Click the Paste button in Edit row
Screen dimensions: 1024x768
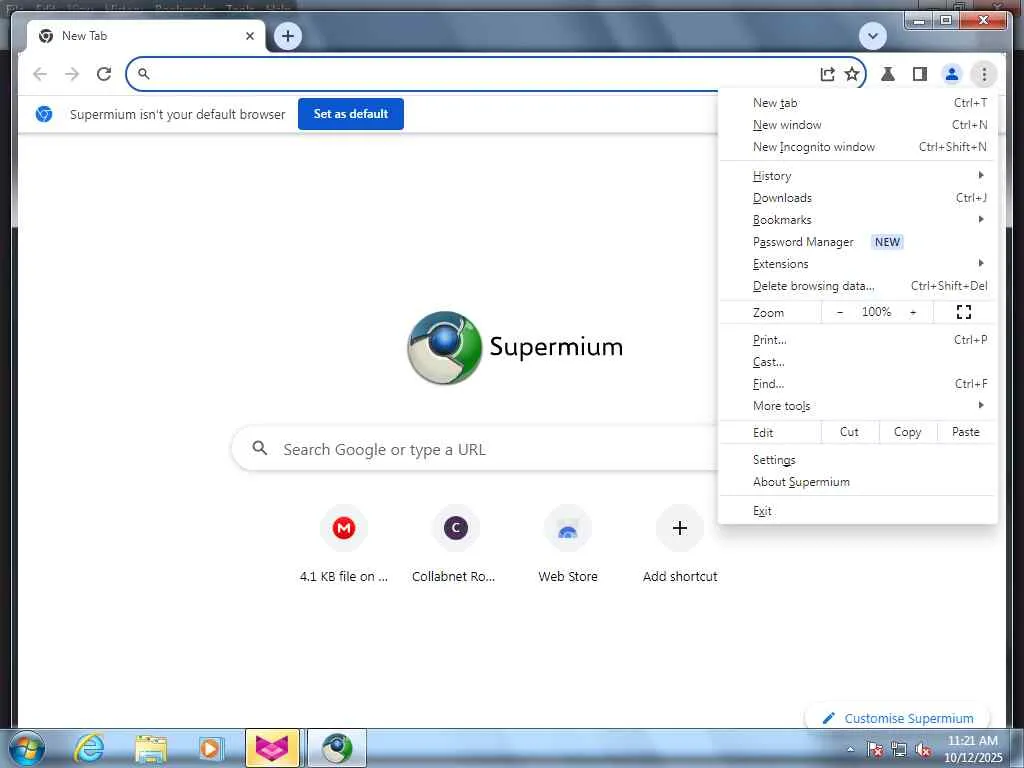point(965,432)
